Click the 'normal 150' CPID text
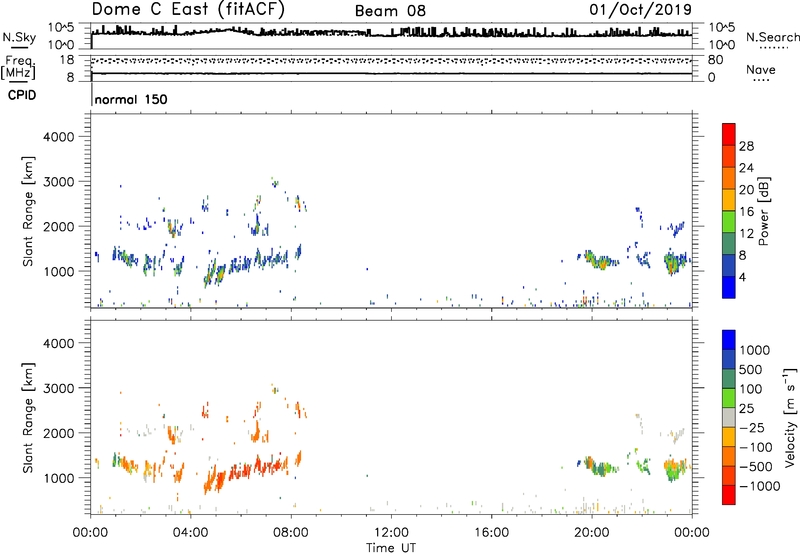800x554 pixels. point(131,99)
